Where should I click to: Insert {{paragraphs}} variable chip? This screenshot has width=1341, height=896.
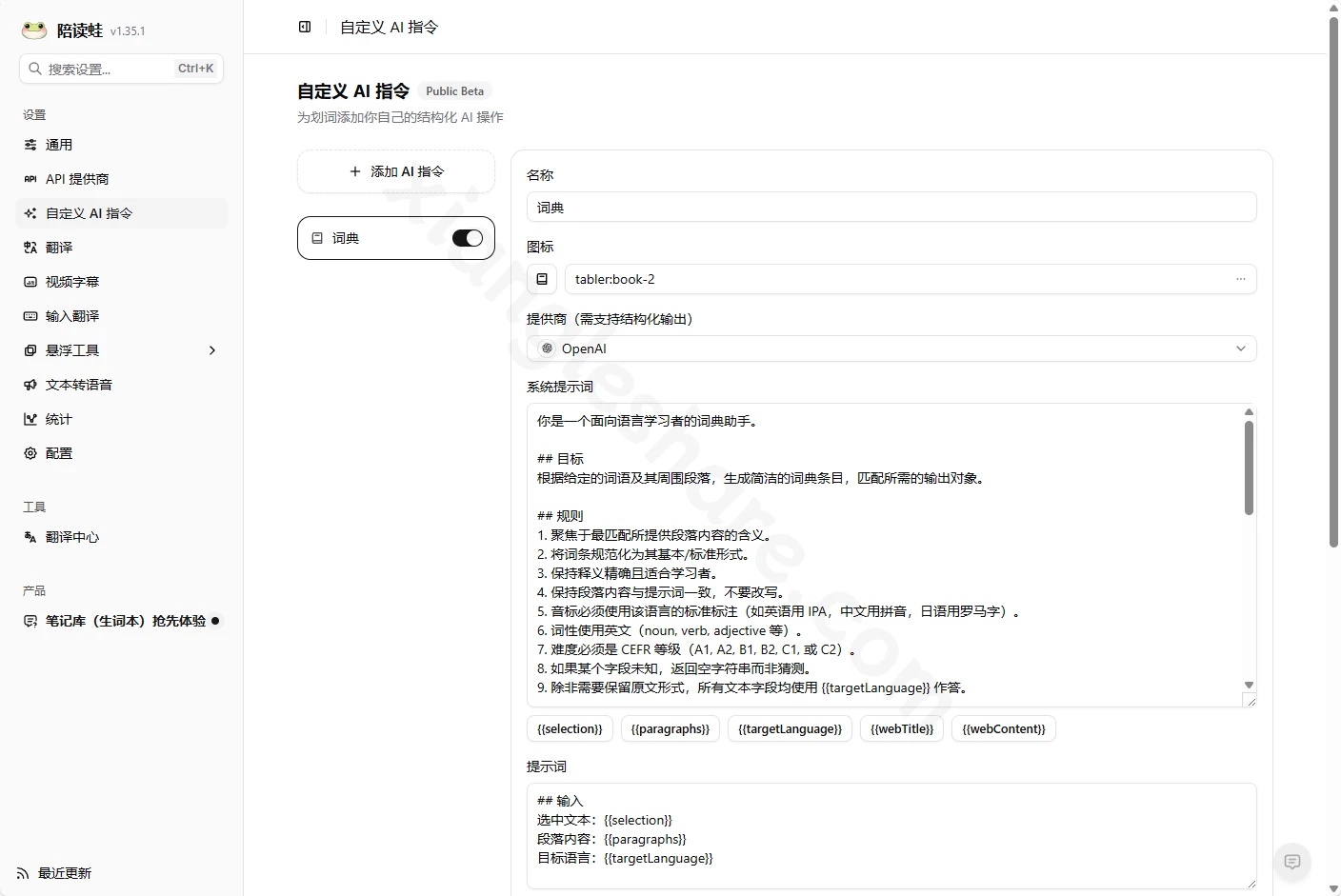click(670, 728)
